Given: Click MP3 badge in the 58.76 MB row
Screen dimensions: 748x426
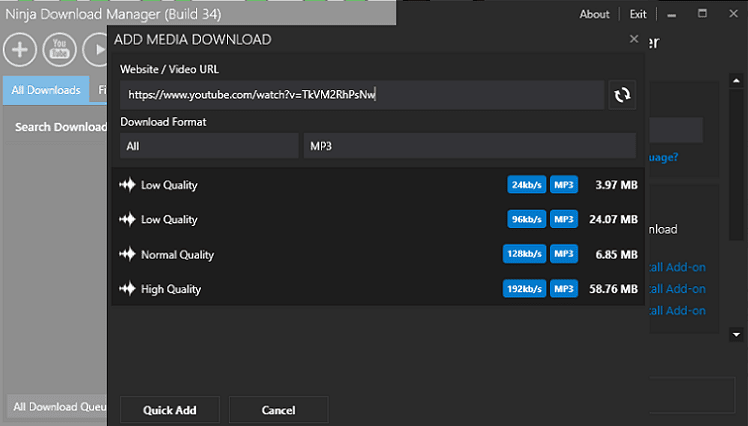Looking at the screenshot, I should (x=564, y=289).
